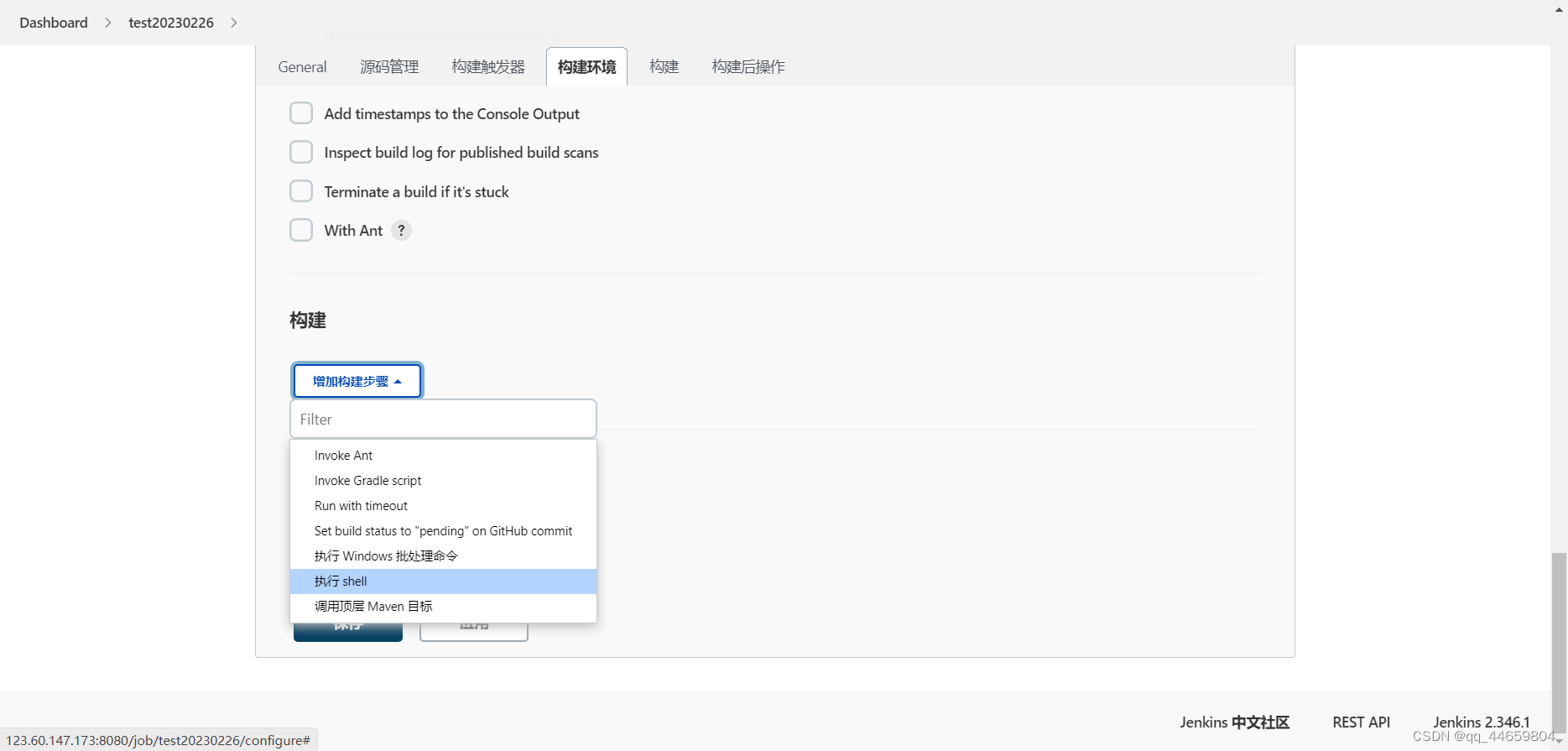Click the chevron after Dashboard breadcrumb

pyautogui.click(x=108, y=23)
